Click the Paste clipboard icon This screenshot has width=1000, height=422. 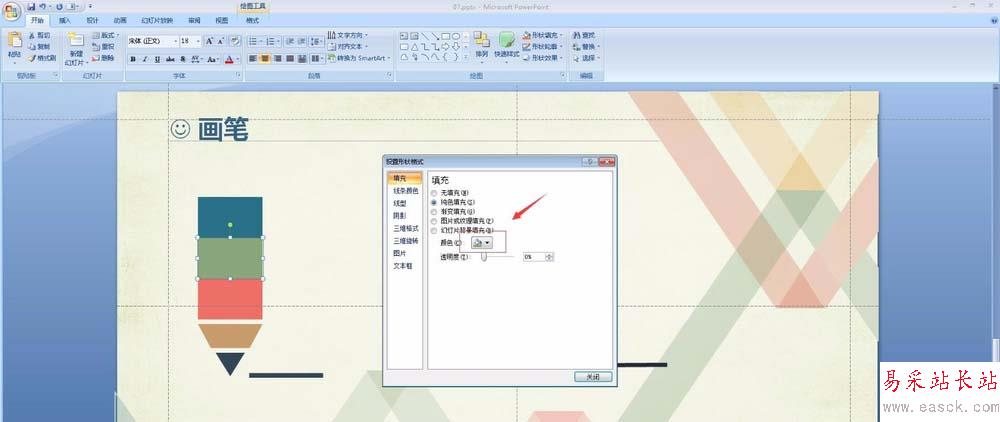tap(14, 40)
